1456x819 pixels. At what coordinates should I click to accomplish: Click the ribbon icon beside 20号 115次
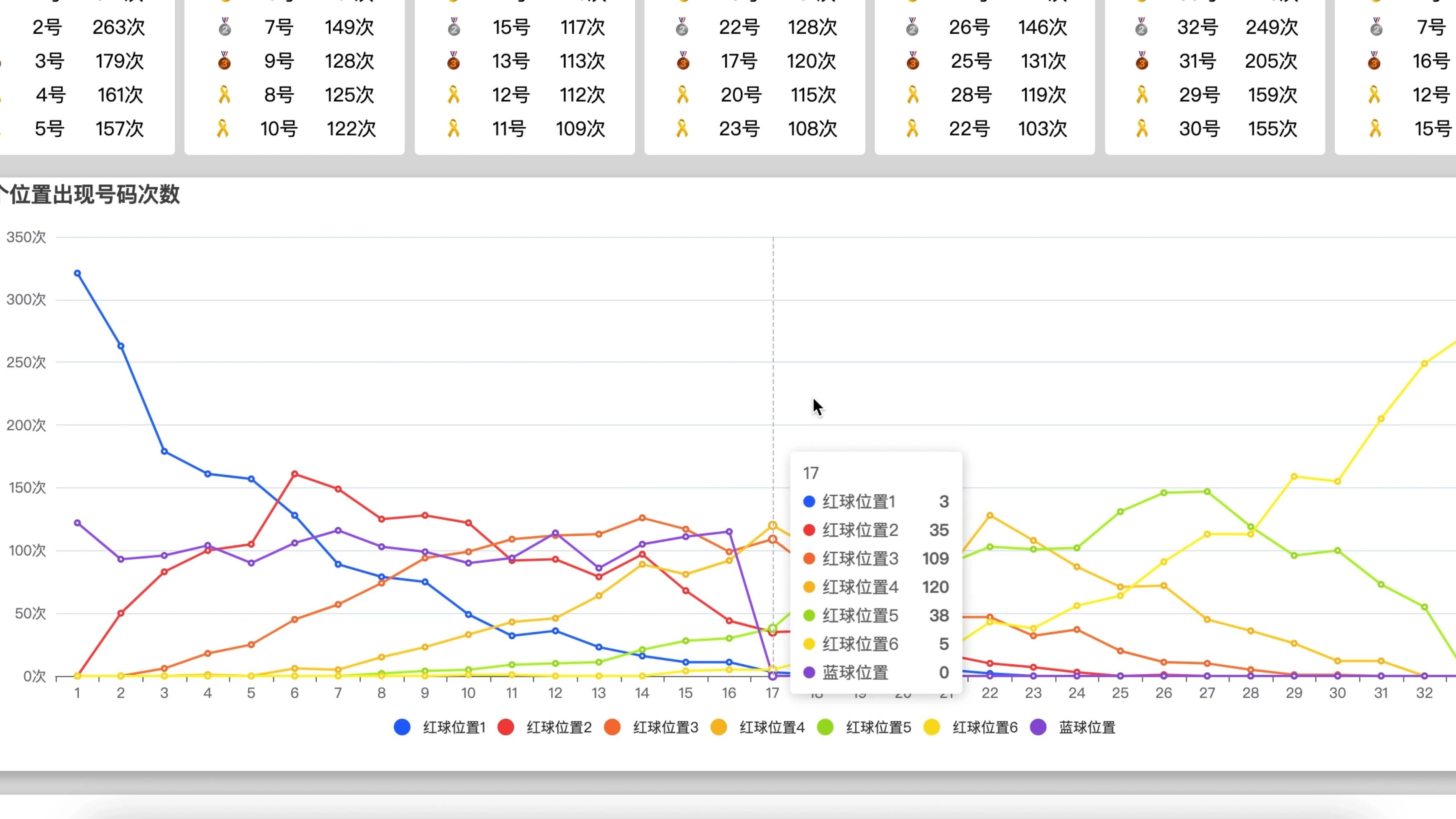pos(683,95)
